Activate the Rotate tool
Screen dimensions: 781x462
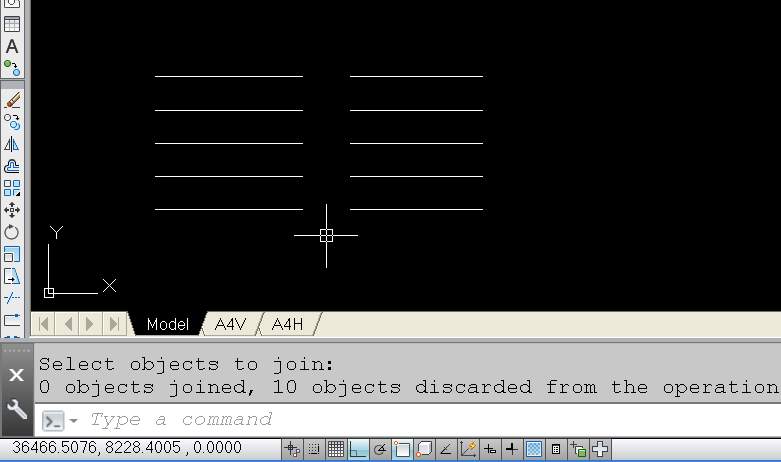click(x=12, y=232)
